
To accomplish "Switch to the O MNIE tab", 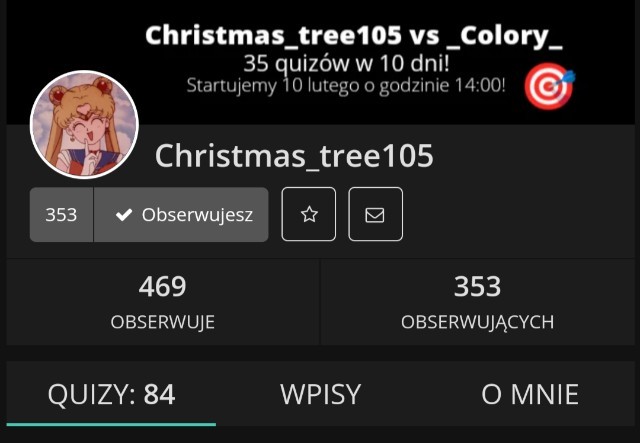I will (x=530, y=394).
